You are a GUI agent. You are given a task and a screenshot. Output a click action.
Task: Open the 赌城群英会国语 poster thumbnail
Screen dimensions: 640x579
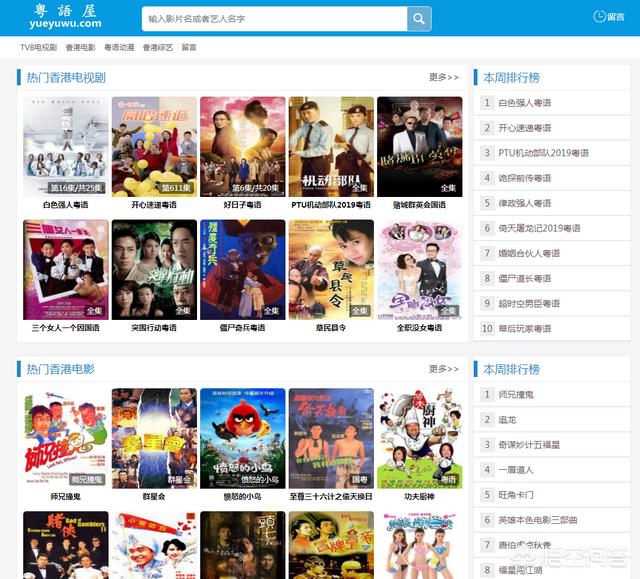(420, 147)
